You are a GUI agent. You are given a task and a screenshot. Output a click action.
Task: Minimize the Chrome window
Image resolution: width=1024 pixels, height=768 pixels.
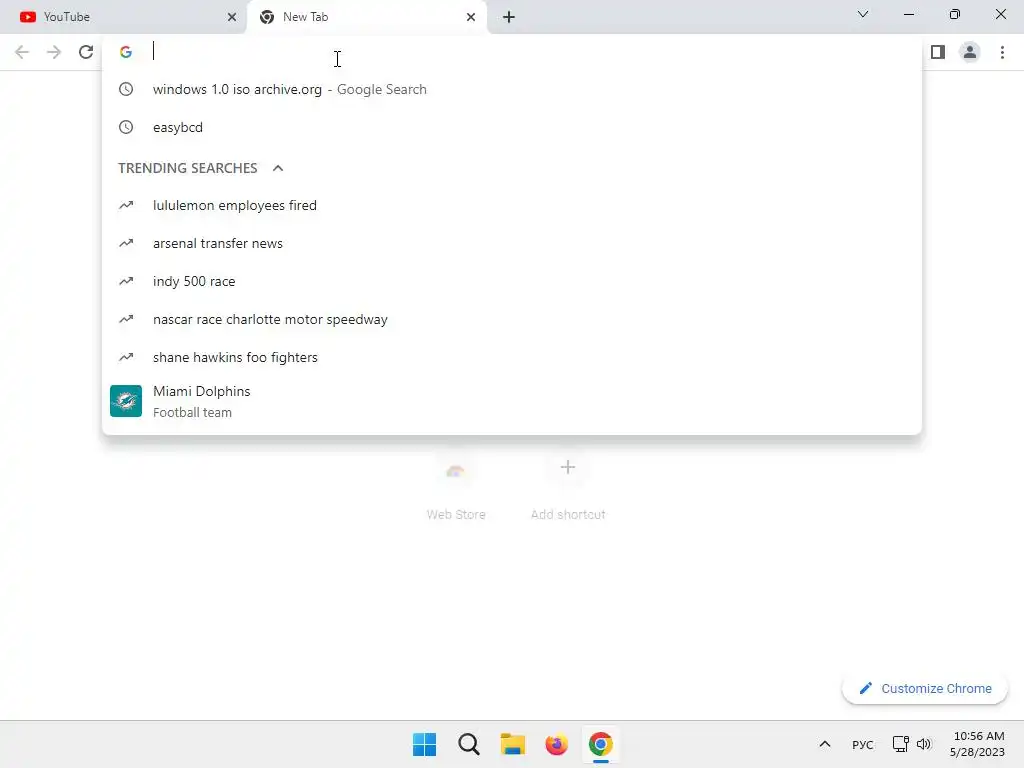point(908,14)
